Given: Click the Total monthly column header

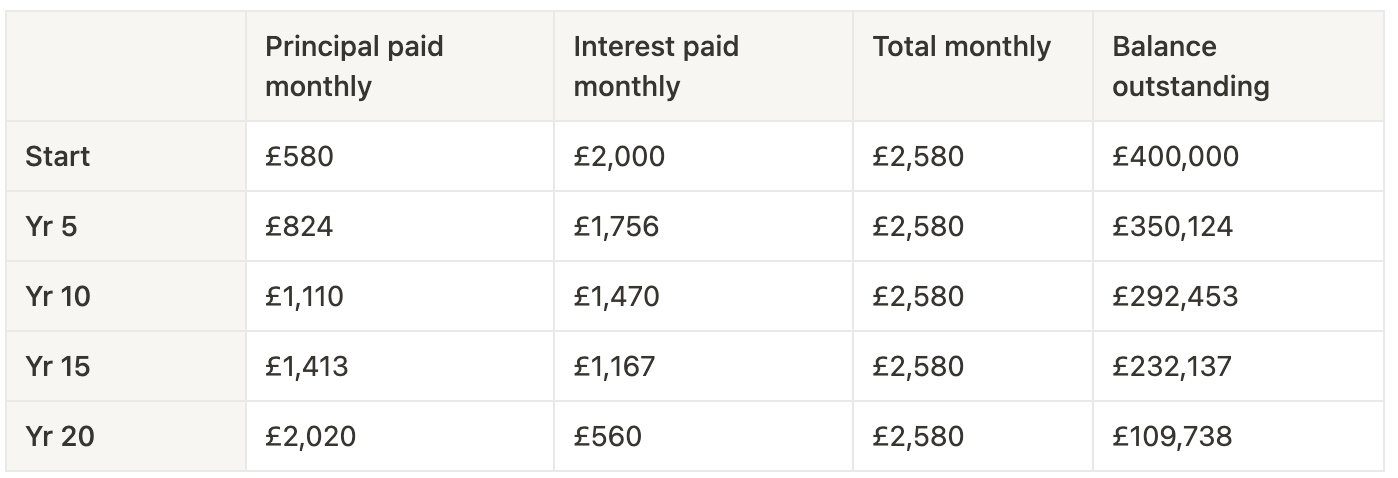Looking at the screenshot, I should coord(972,66).
